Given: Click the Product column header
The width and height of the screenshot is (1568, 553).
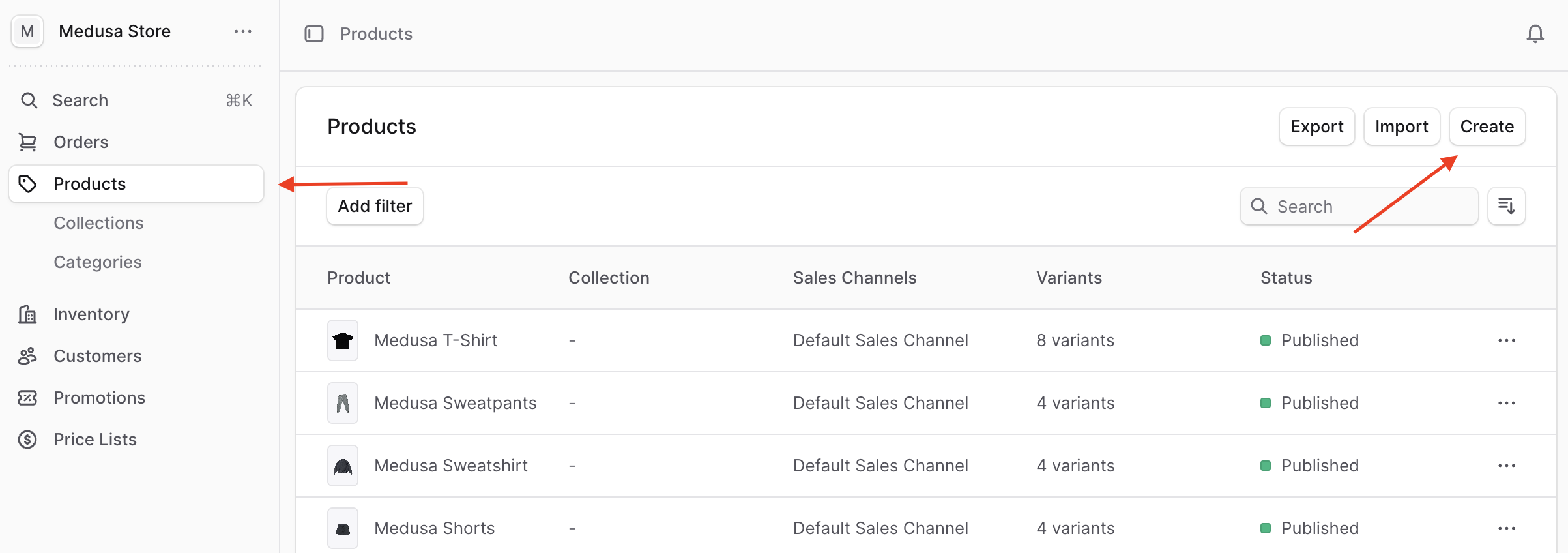Looking at the screenshot, I should coord(359,278).
